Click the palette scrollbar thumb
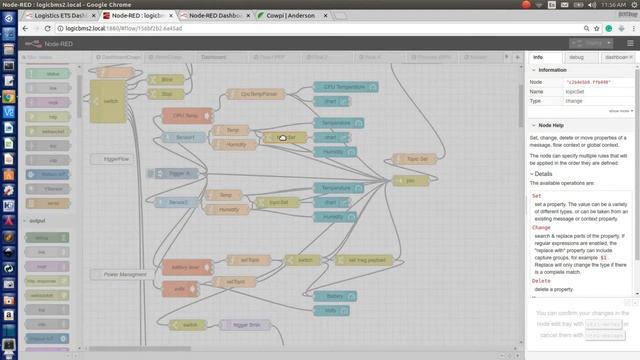The image size is (640, 360). (x=80, y=96)
